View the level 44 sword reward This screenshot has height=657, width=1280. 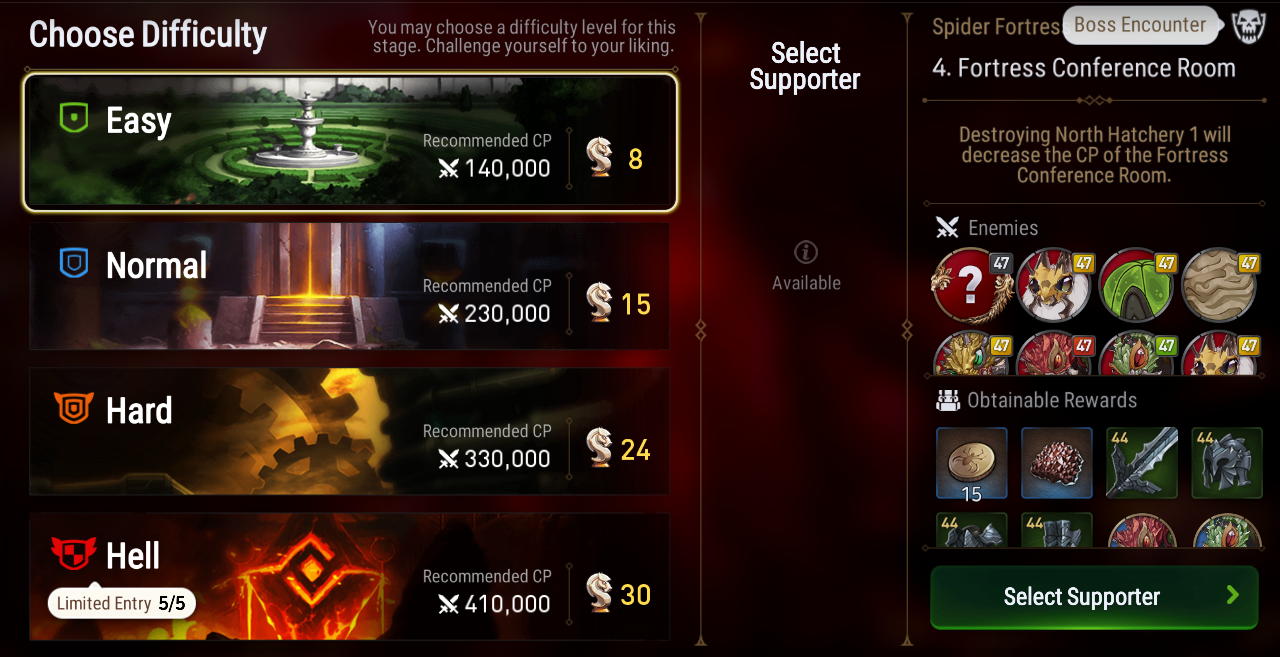1142,463
